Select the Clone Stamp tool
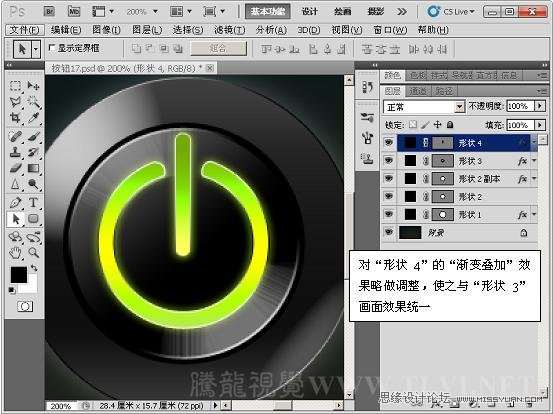 (x=15, y=152)
